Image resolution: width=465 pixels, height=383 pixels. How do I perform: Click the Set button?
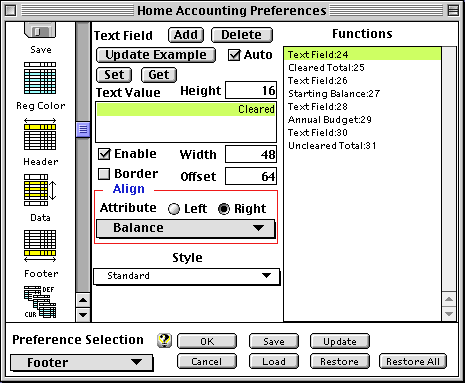114,75
